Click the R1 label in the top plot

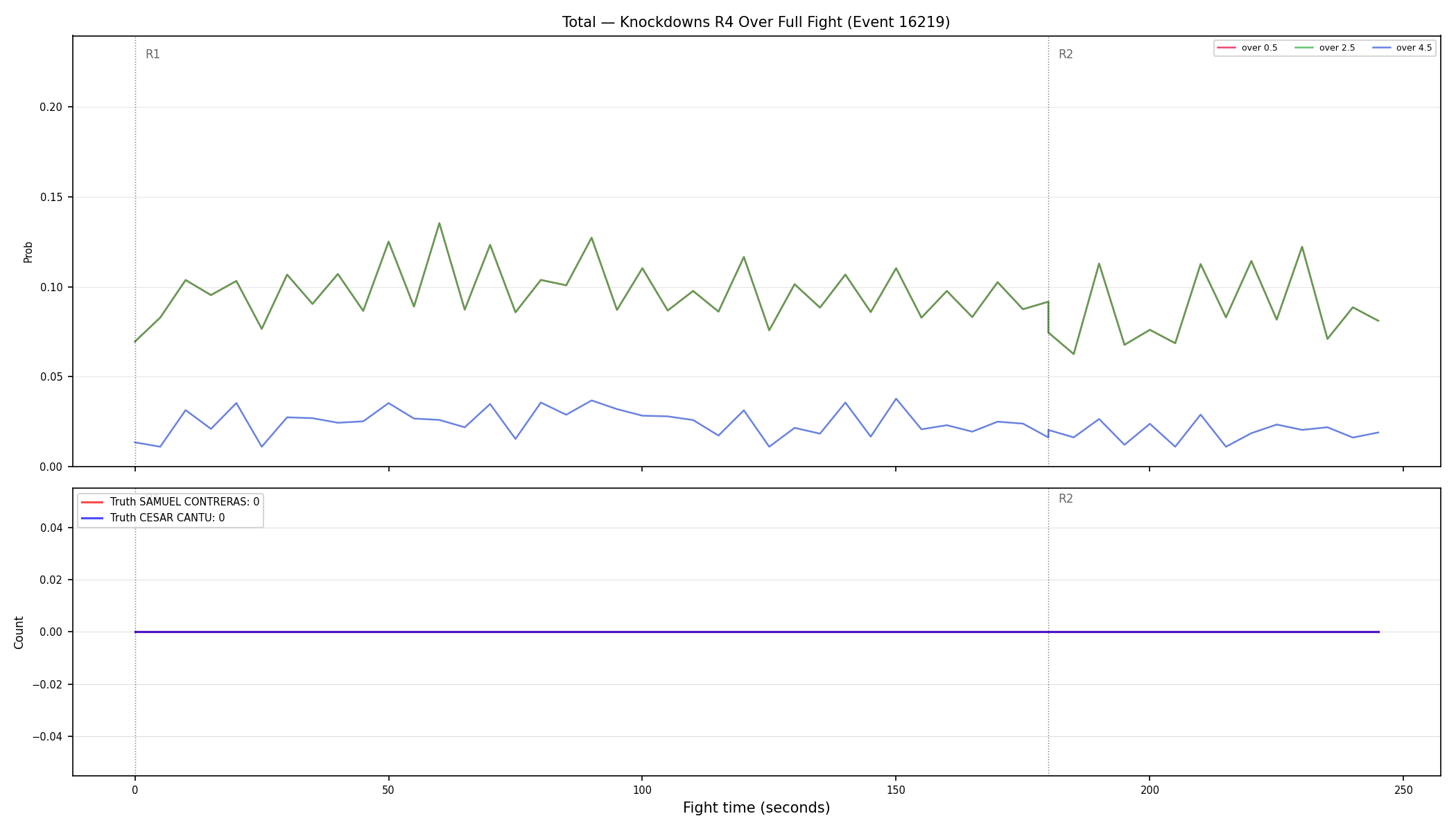pyautogui.click(x=153, y=55)
